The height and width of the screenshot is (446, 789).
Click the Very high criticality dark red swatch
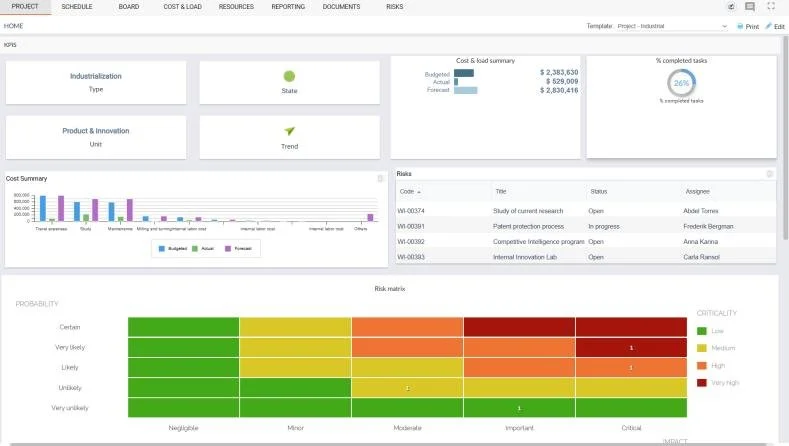[x=701, y=383]
